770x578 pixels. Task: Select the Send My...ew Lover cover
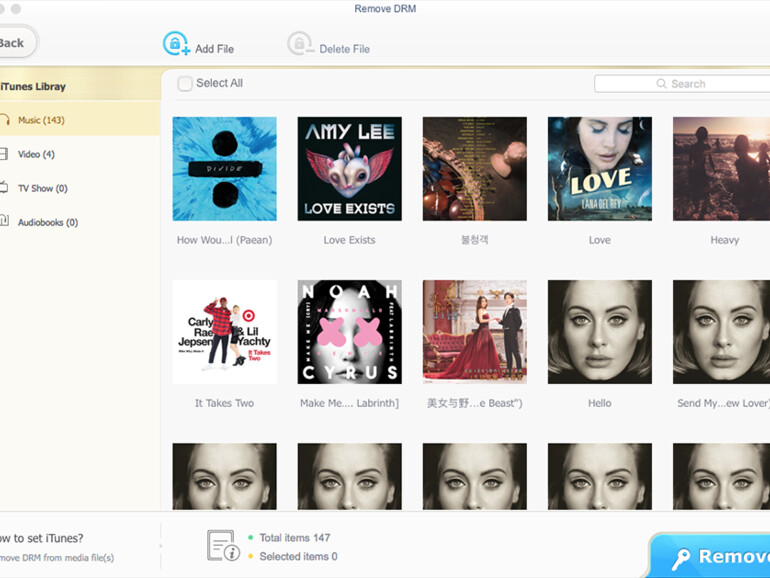coord(721,332)
